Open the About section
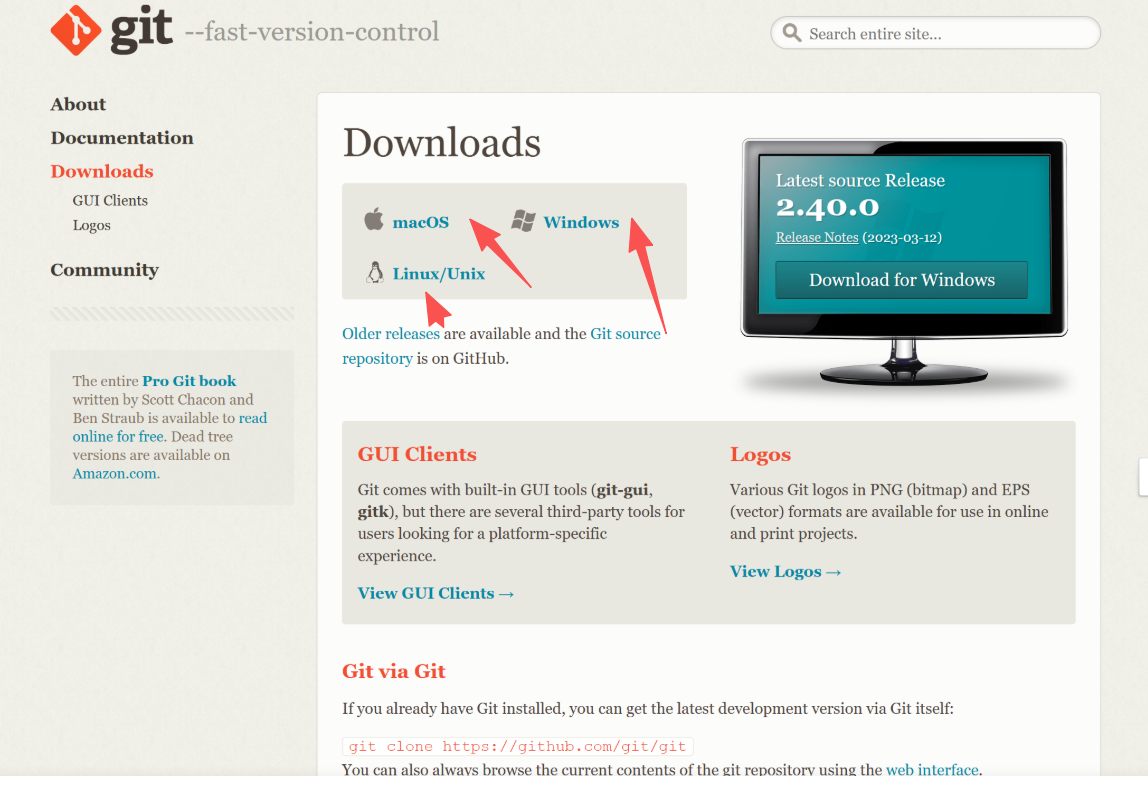The height and width of the screenshot is (785, 1148). pos(78,105)
